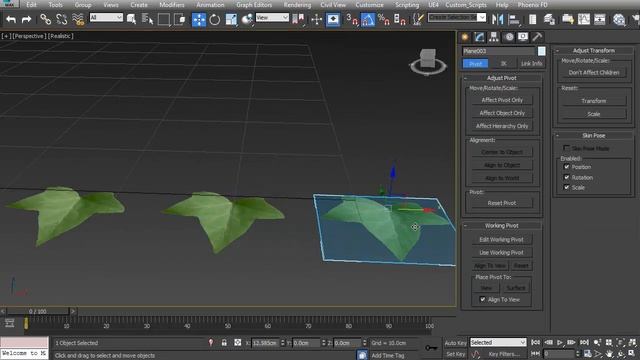Viewport: 640px width, 360px height.
Task: Toggle Affect Object Only mode
Action: point(502,113)
